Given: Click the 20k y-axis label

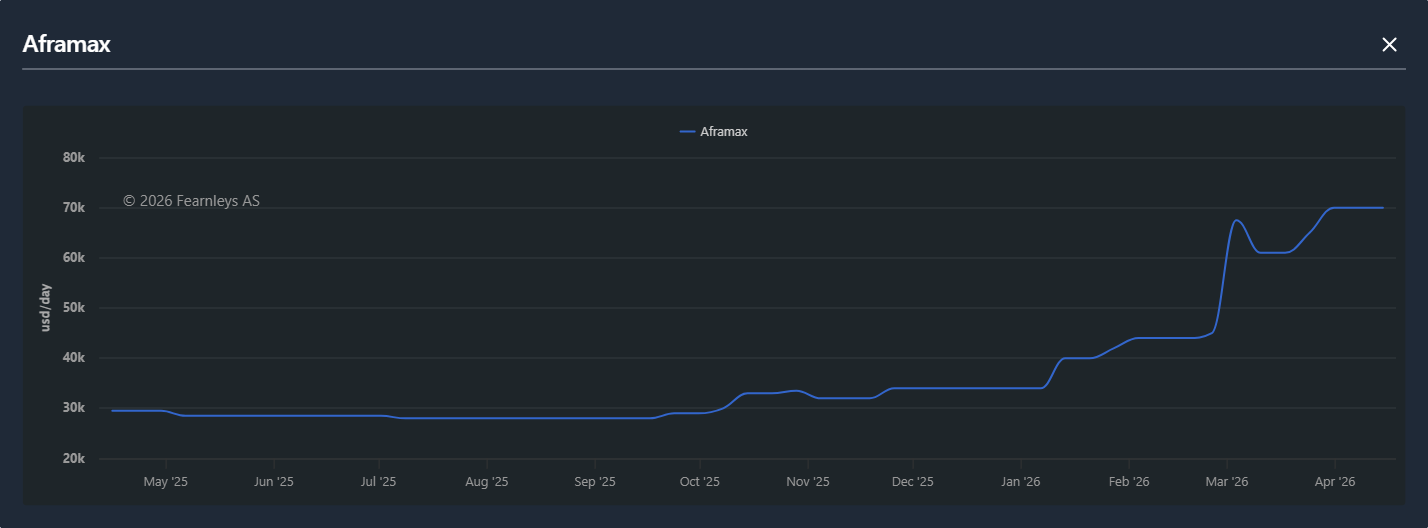Looking at the screenshot, I should (73, 459).
